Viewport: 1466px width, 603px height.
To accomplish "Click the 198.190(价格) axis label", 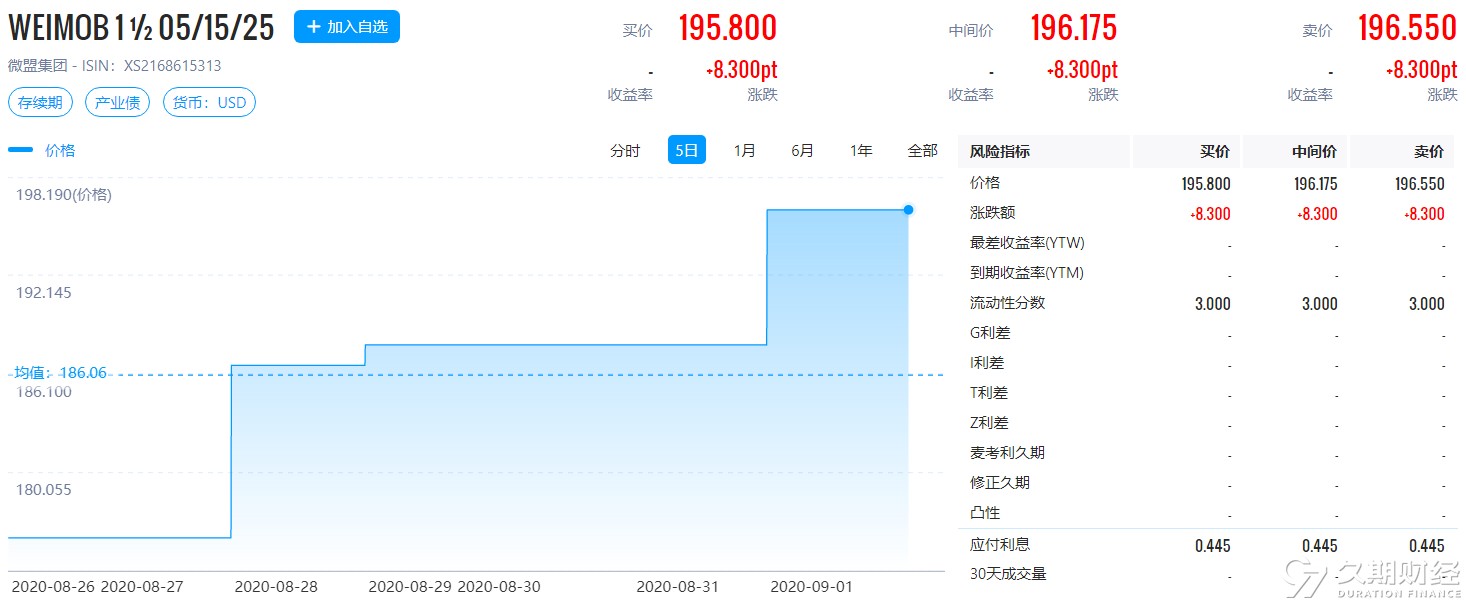I will pyautogui.click(x=64, y=195).
